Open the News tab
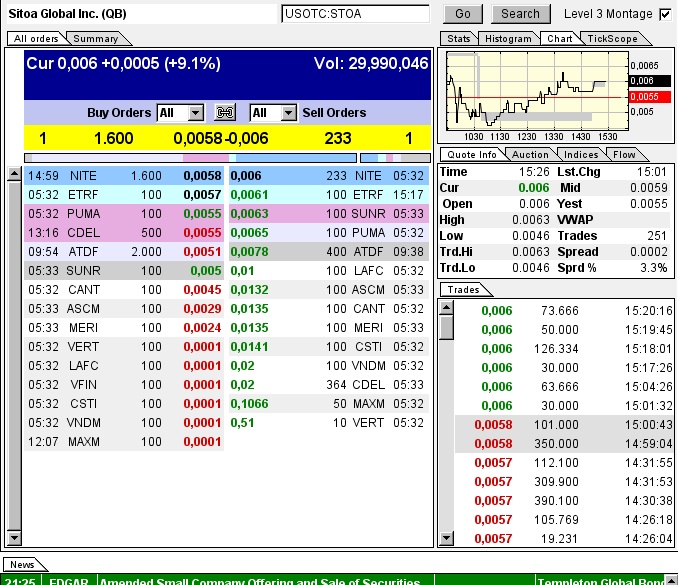This screenshot has height=585, width=678. pos(22,564)
